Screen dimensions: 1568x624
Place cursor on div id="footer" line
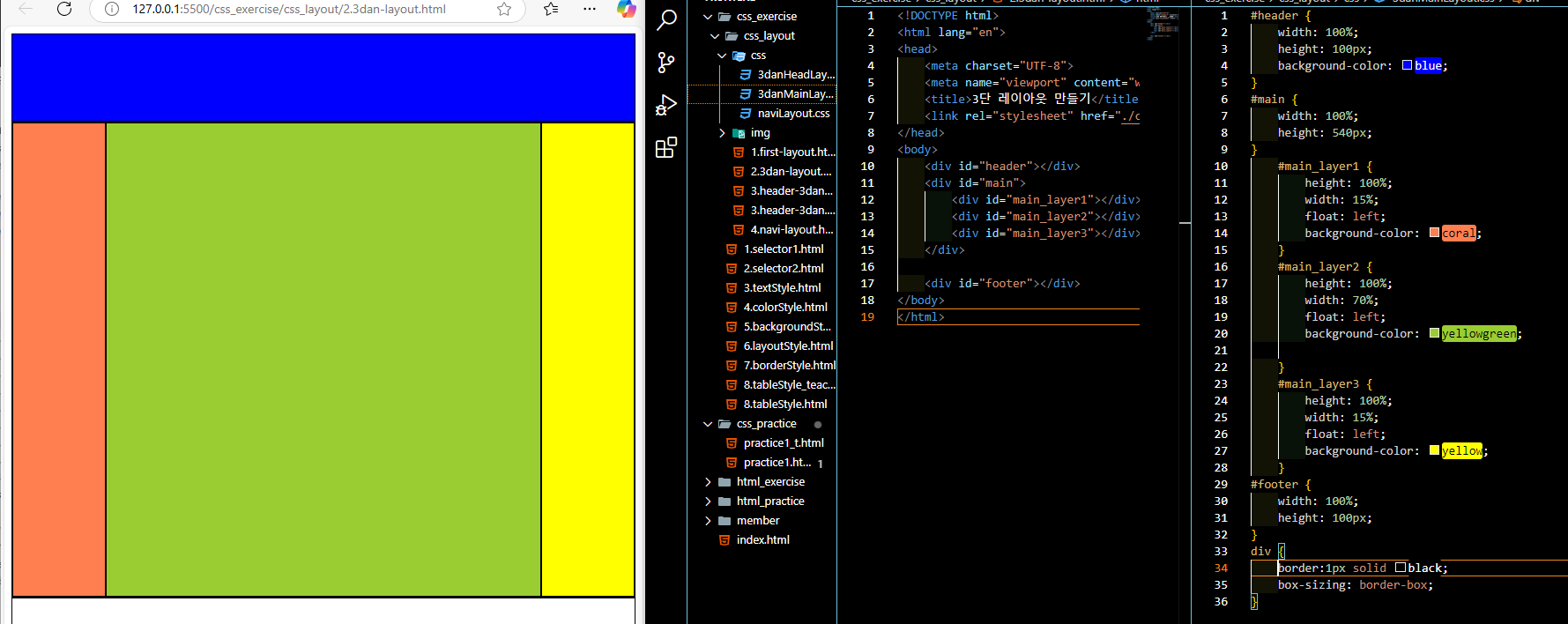point(1002,284)
